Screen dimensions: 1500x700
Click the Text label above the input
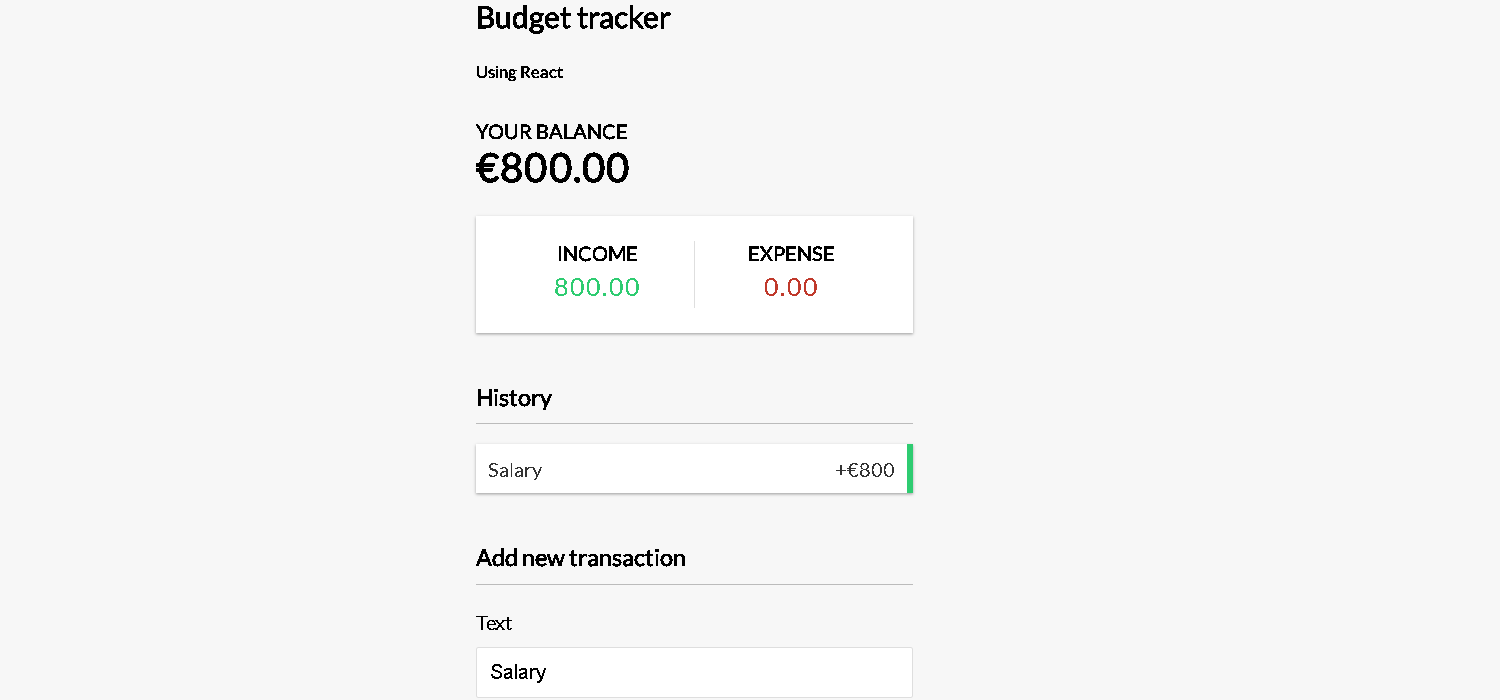(x=494, y=623)
